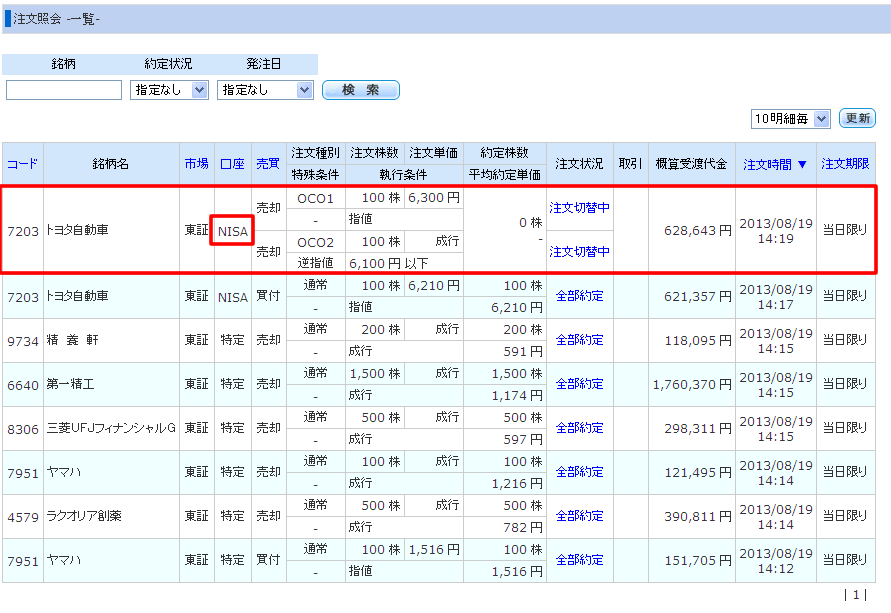This screenshot has height=613, width=891.
Task: Click the 121,495 円 settlement amount
Action: click(x=698, y=473)
